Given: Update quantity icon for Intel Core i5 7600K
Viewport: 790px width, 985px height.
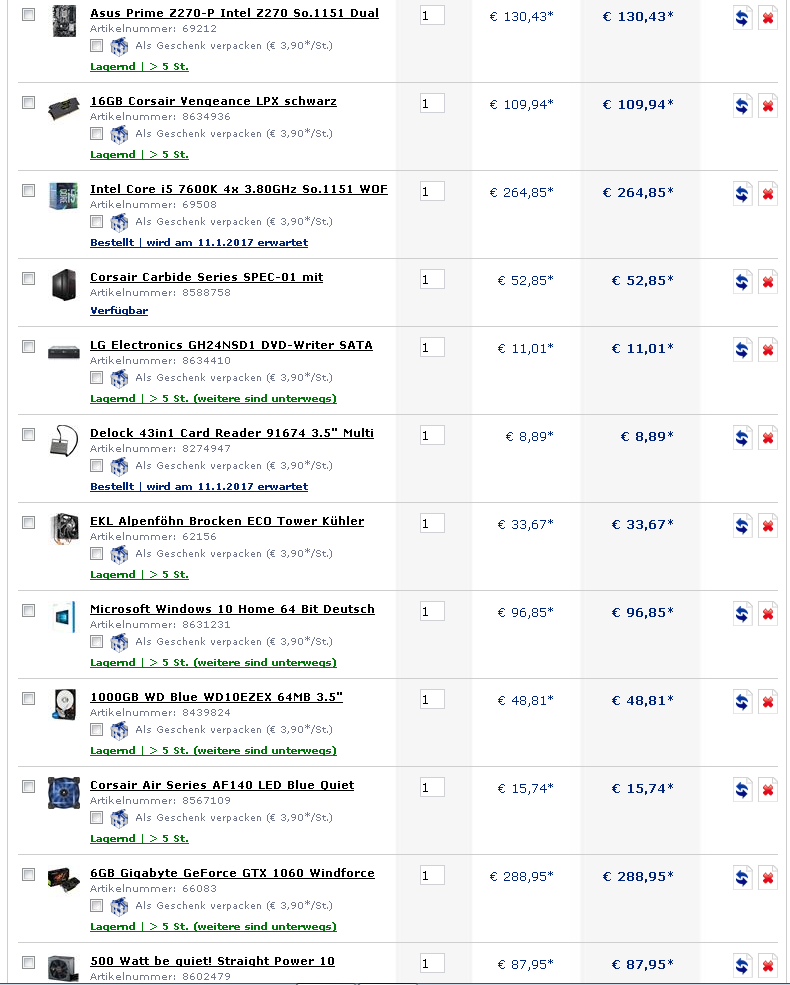Looking at the screenshot, I should pos(742,193).
